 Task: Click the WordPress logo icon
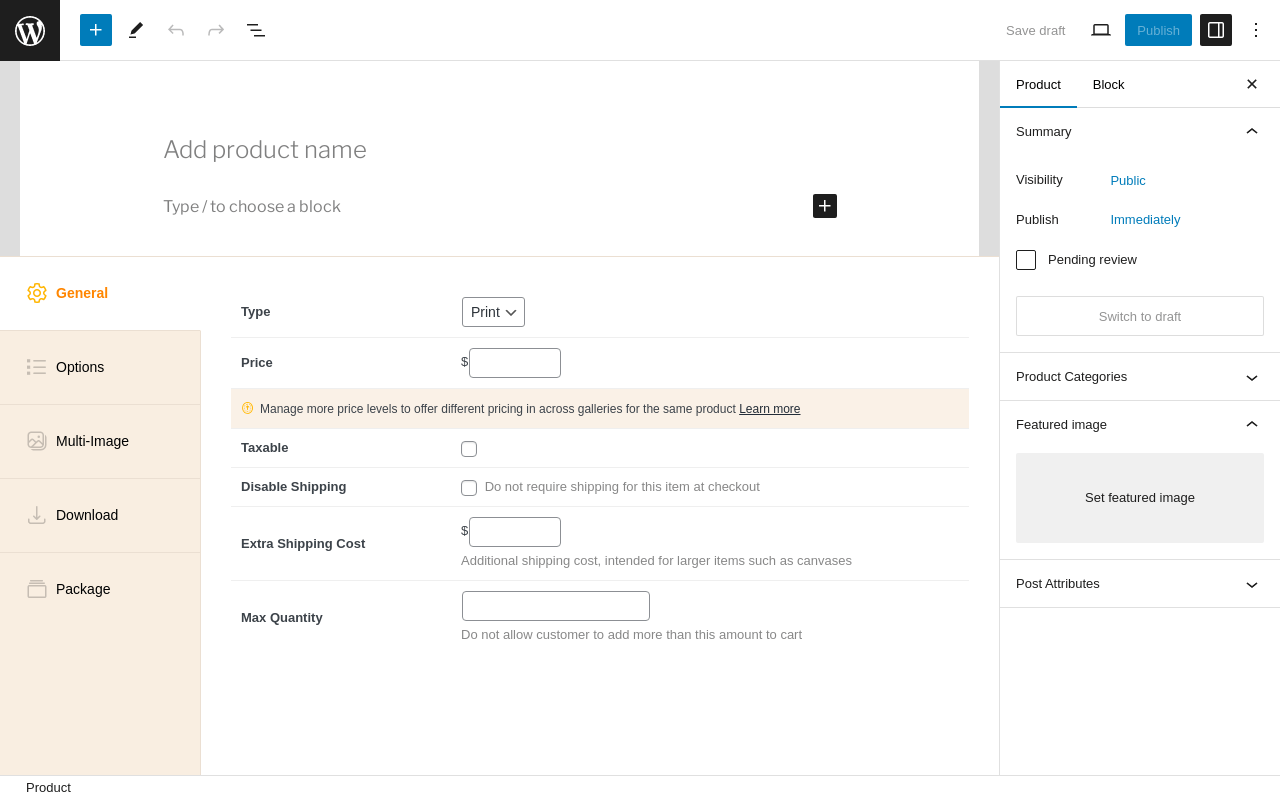(x=30, y=30)
